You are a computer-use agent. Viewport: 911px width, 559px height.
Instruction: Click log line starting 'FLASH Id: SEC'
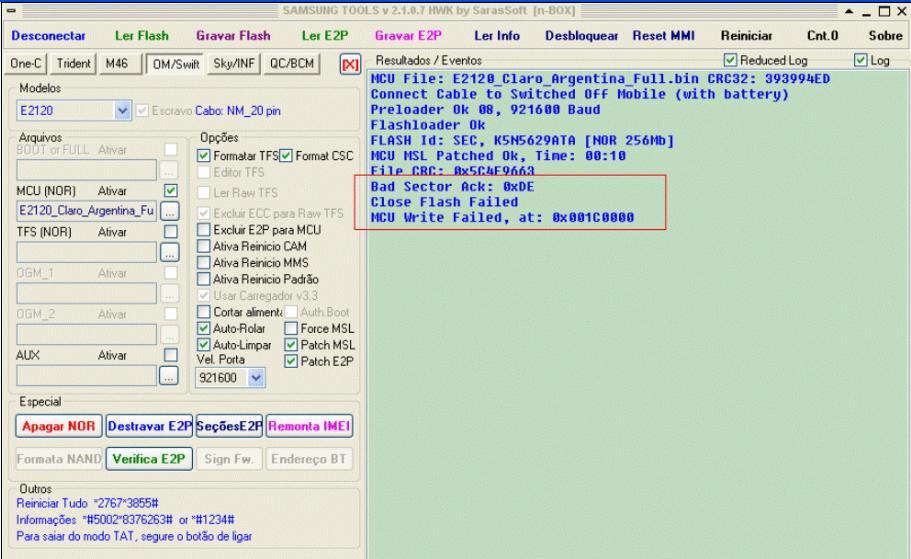[x=522, y=140]
